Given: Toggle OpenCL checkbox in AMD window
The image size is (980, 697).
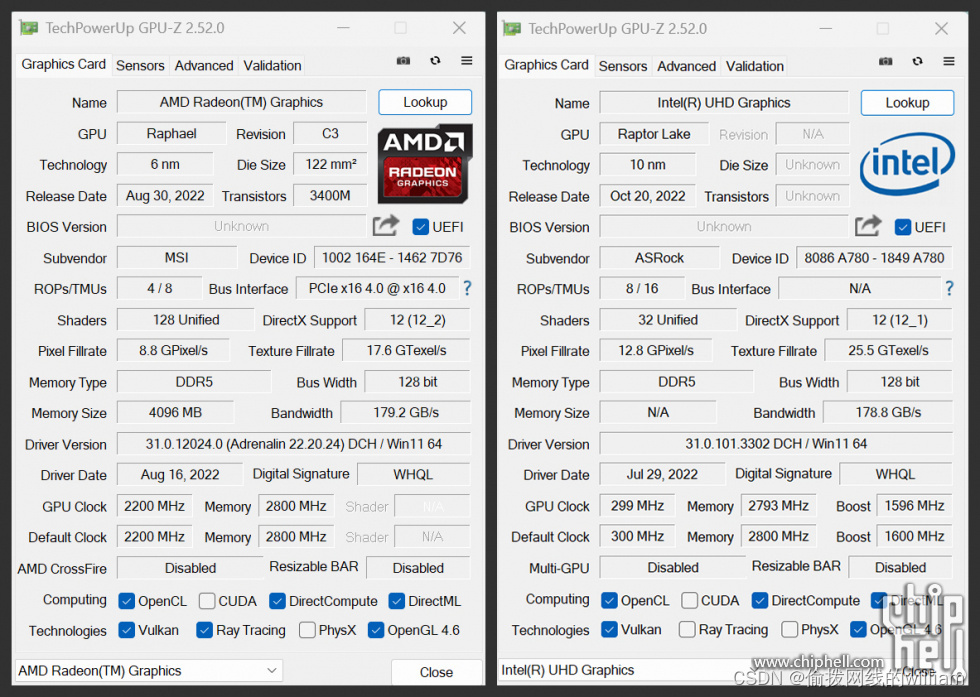Looking at the screenshot, I should coord(126,601).
